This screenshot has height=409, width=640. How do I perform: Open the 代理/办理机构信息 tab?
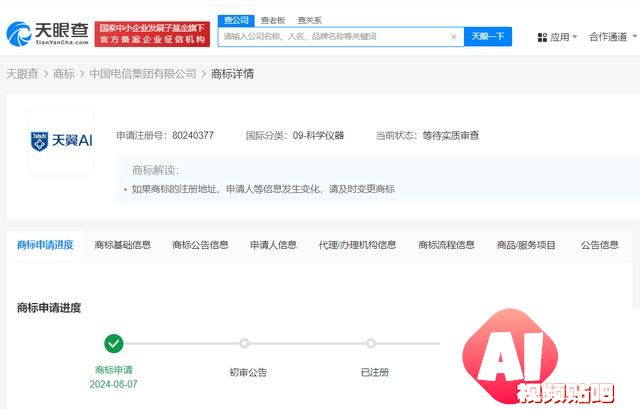point(357,245)
